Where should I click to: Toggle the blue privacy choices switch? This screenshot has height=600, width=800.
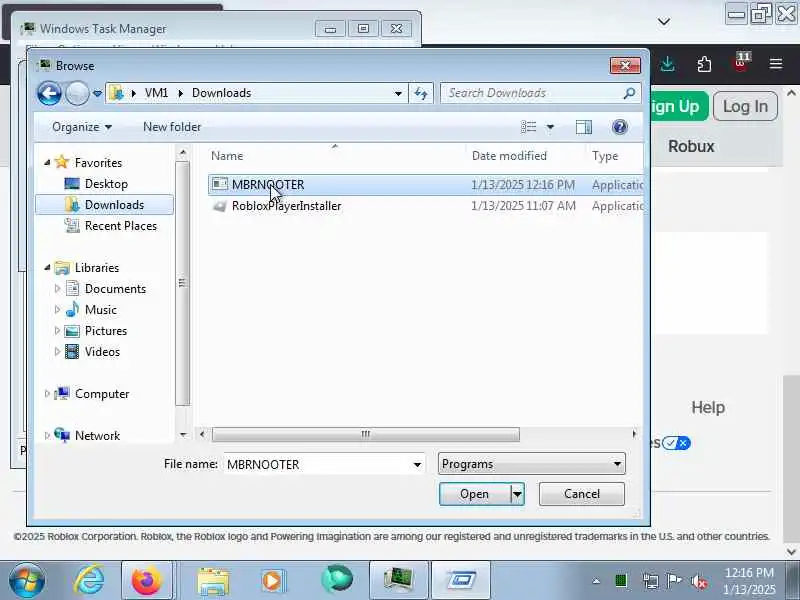point(676,443)
